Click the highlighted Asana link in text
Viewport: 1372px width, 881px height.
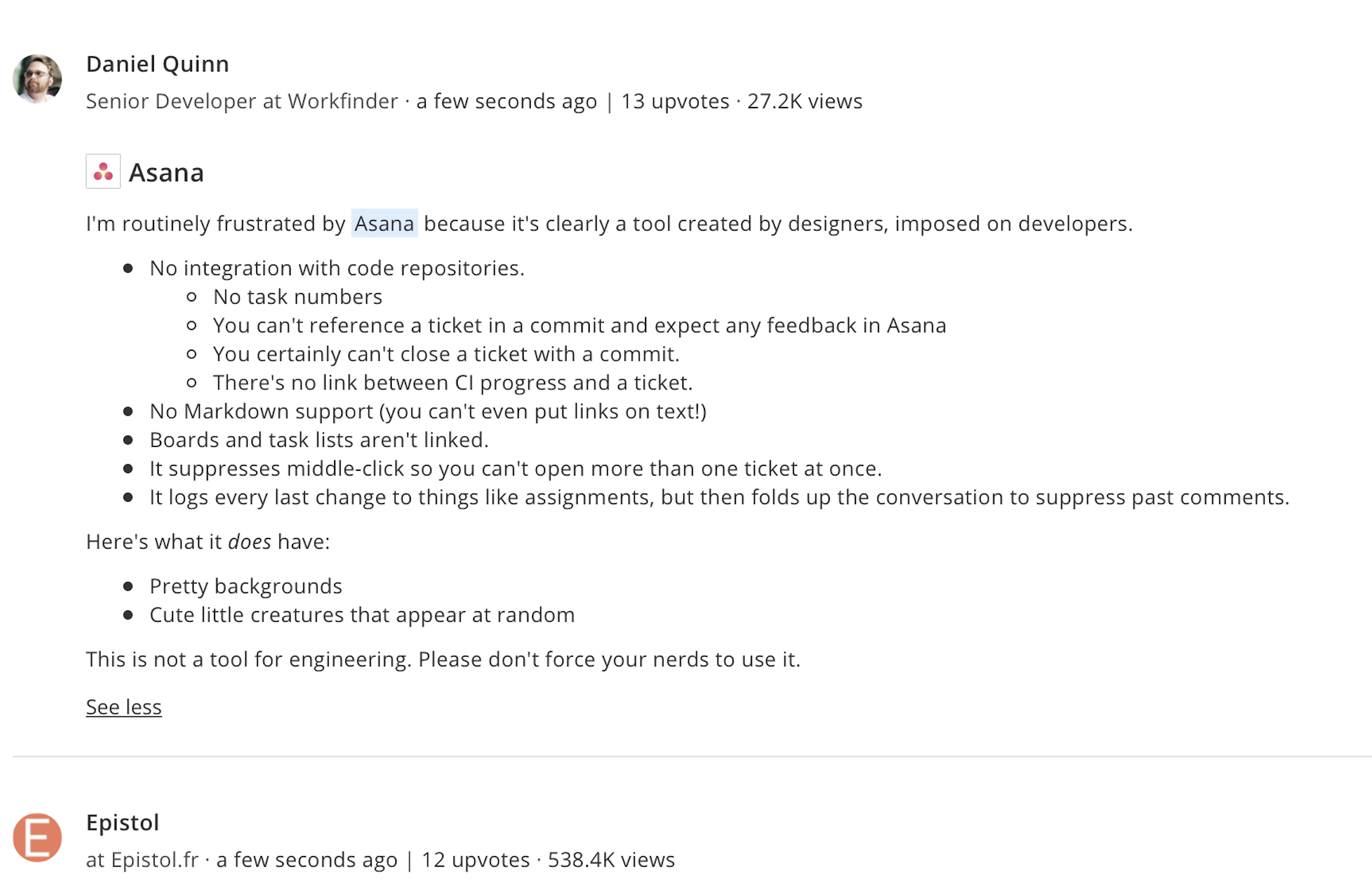tap(384, 224)
